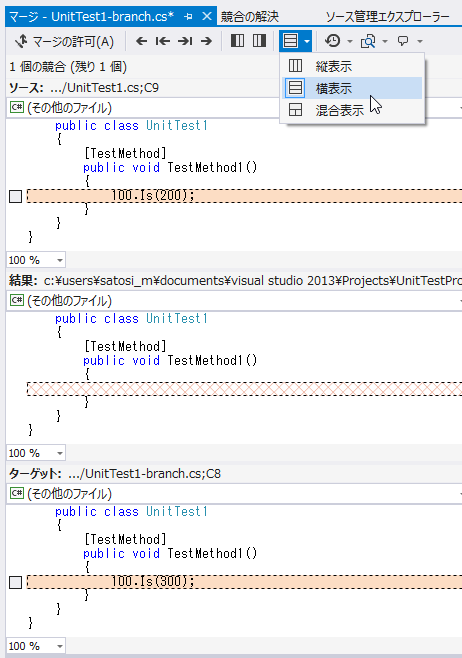Click ターゲット: .../UnitTest1-branch.cs;C8 label
The width and height of the screenshot is (462, 658).
pyautogui.click(x=115, y=474)
